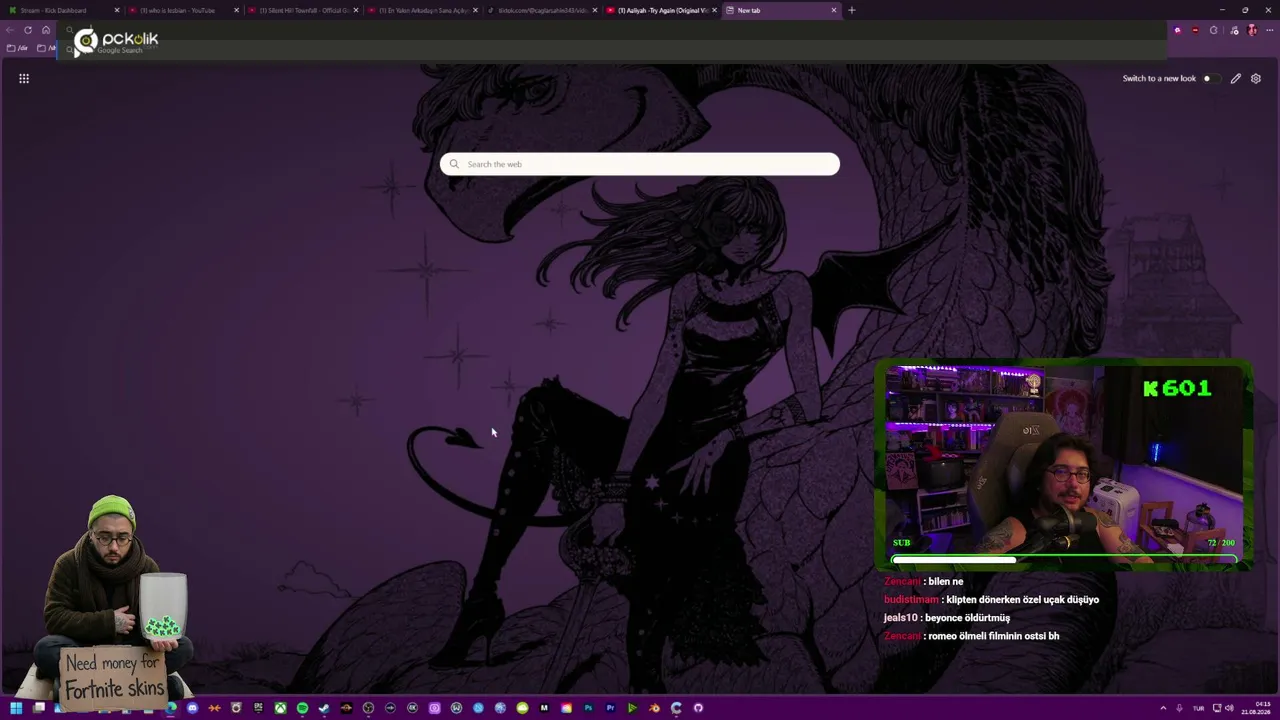This screenshot has height=720, width=1280.
Task: Click the streamer webcam overlay
Action: pyautogui.click(x=1064, y=465)
